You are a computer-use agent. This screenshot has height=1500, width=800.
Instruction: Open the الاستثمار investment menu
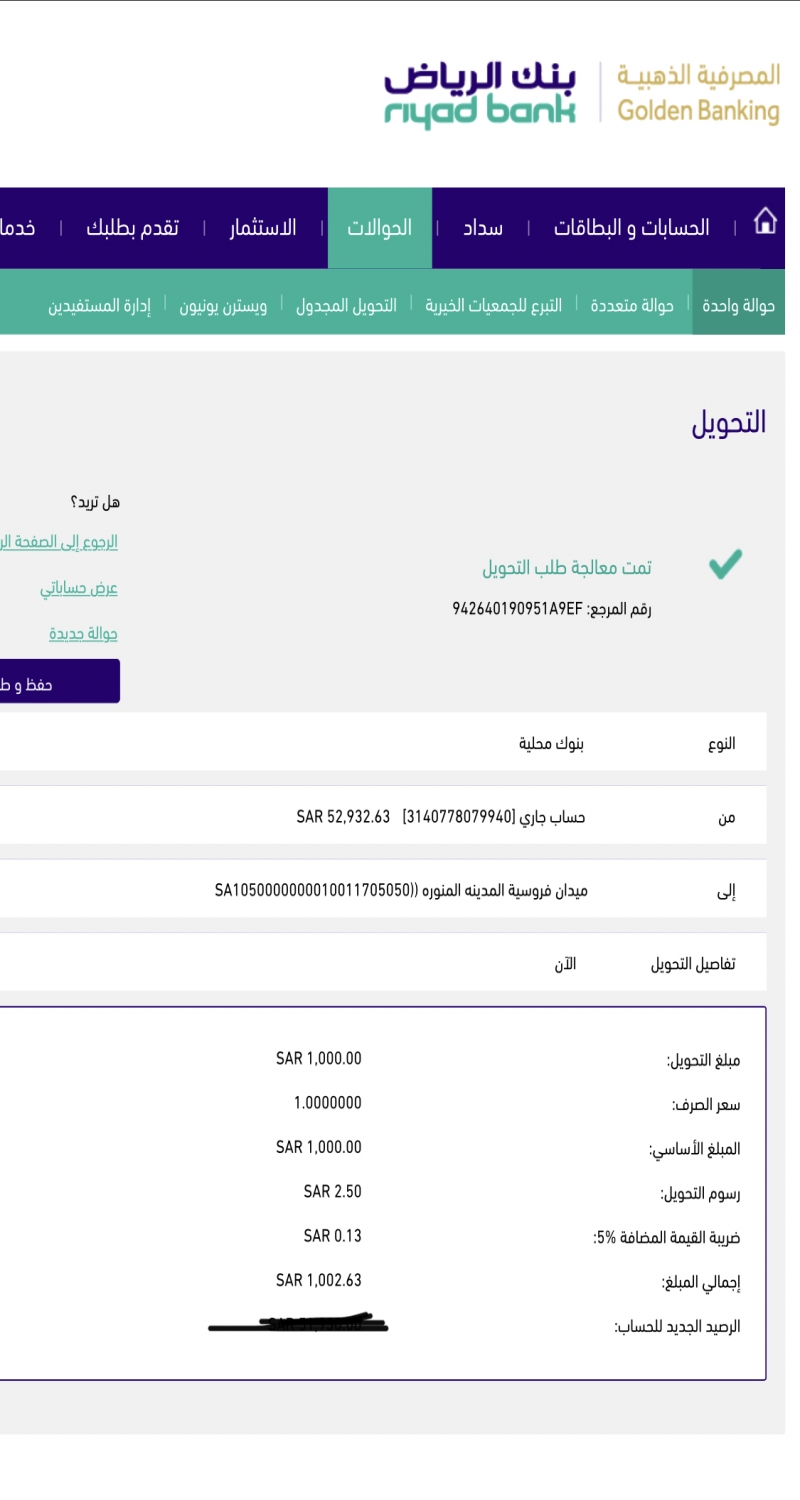tap(263, 228)
